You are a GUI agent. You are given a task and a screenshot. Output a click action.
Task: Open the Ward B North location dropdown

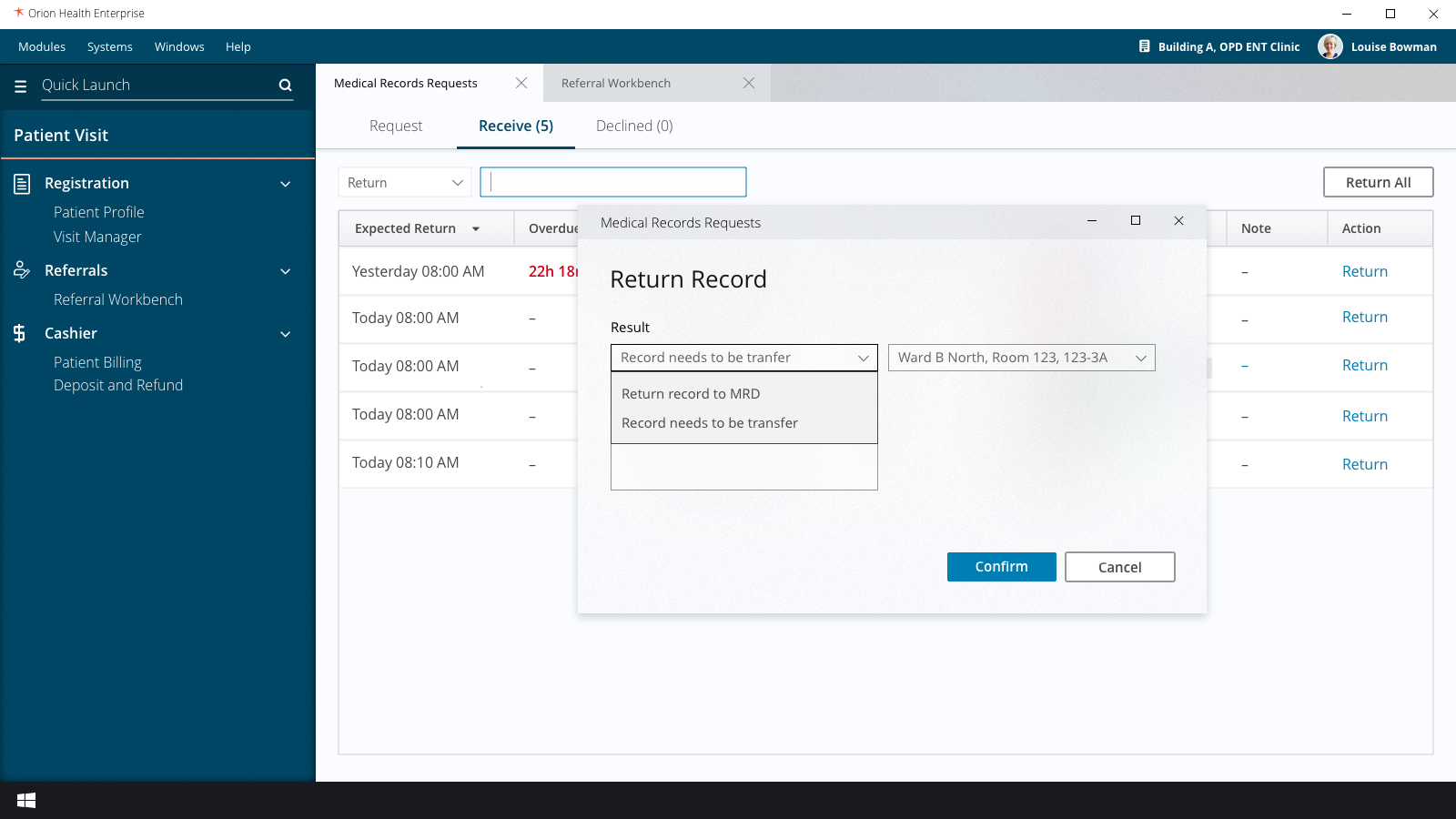[1022, 358]
